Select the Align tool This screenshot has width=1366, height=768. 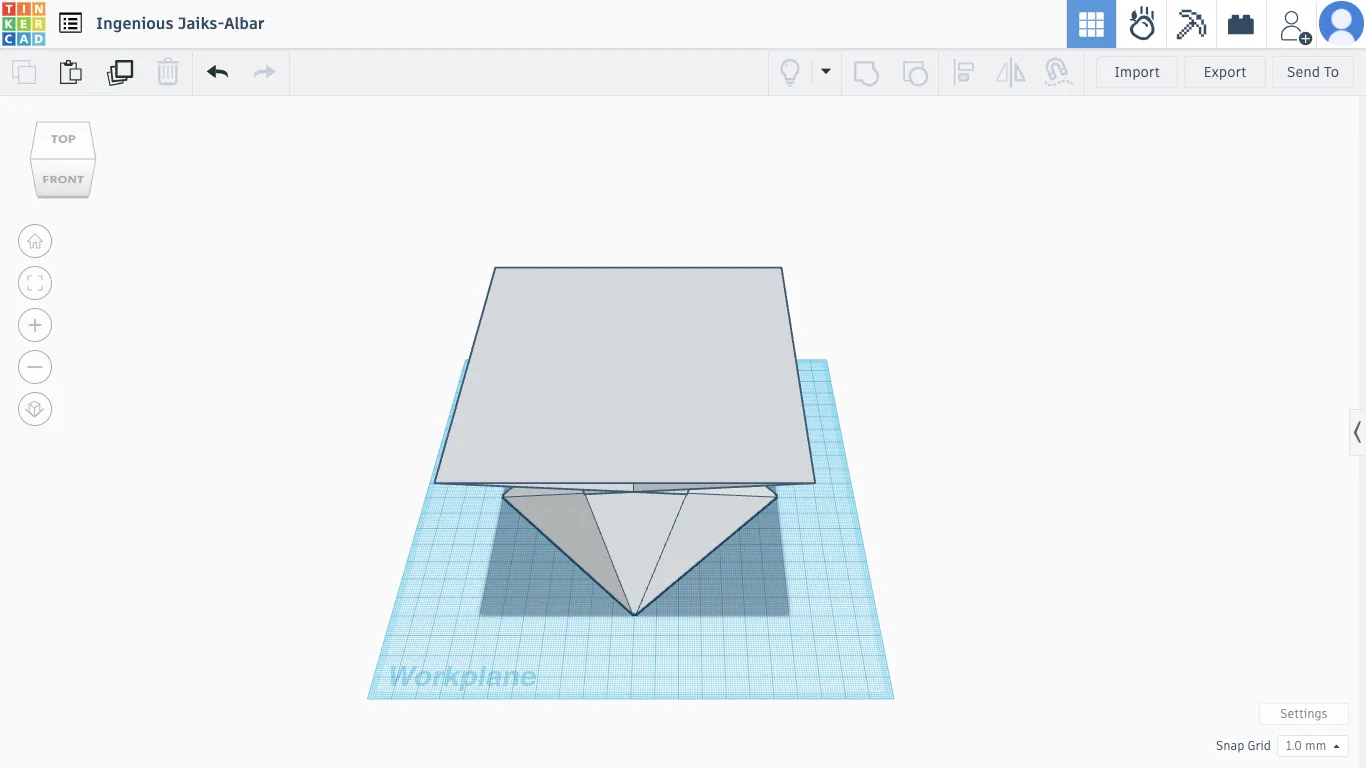[x=963, y=72]
